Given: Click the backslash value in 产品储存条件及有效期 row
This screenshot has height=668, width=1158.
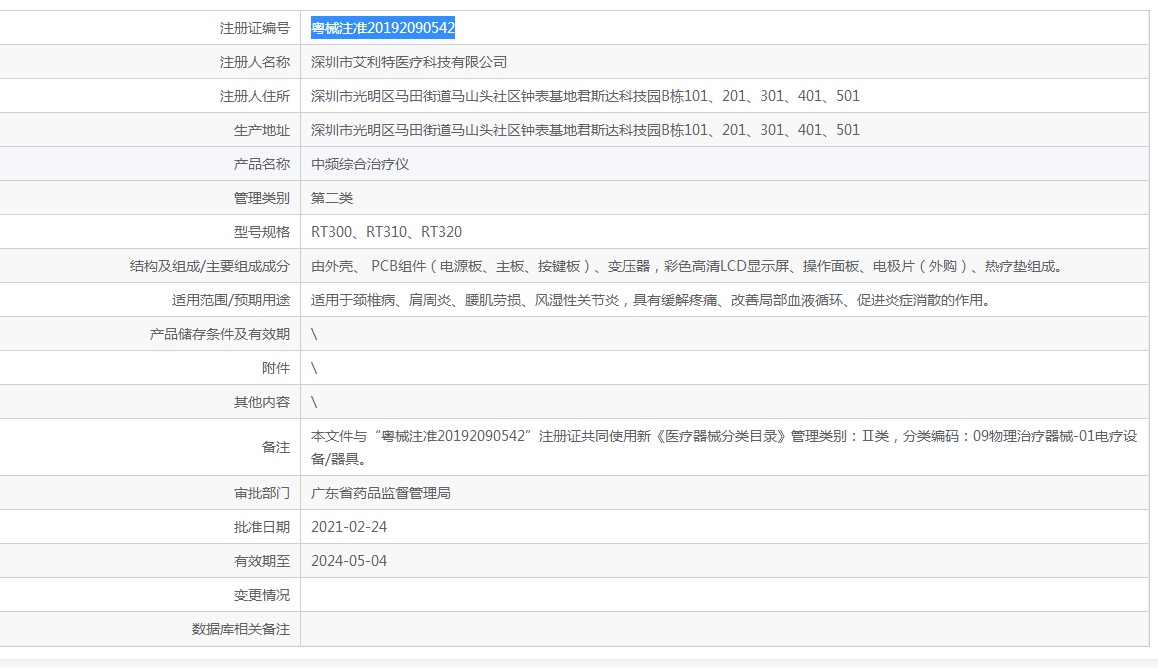Looking at the screenshot, I should [314, 334].
